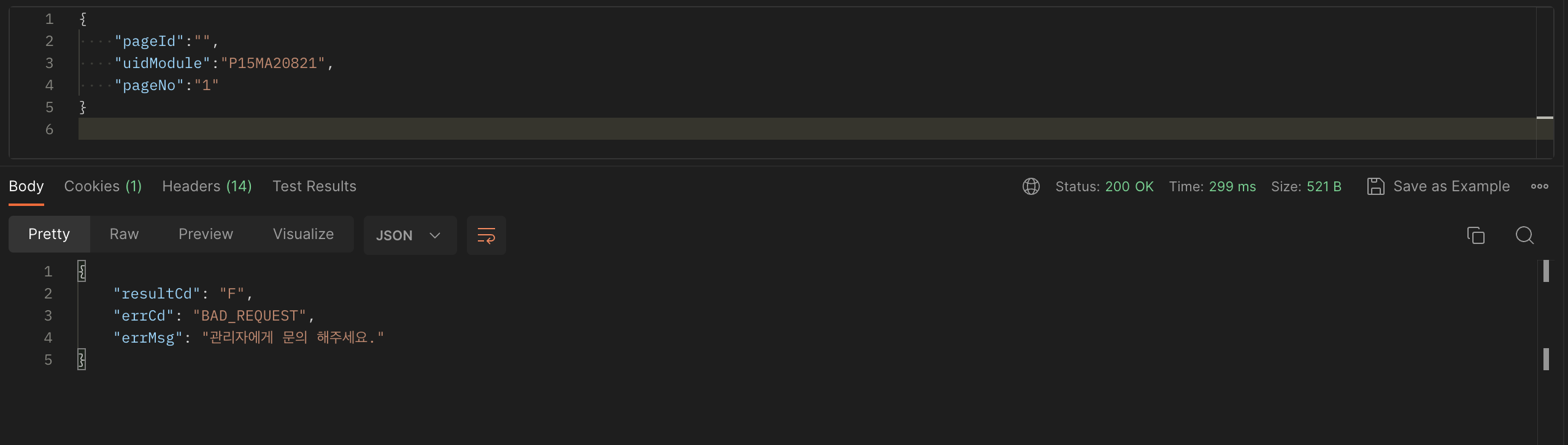Click the response pane scrollbar marker at the top
Screen dimensions: 1568x445
click(x=1546, y=271)
